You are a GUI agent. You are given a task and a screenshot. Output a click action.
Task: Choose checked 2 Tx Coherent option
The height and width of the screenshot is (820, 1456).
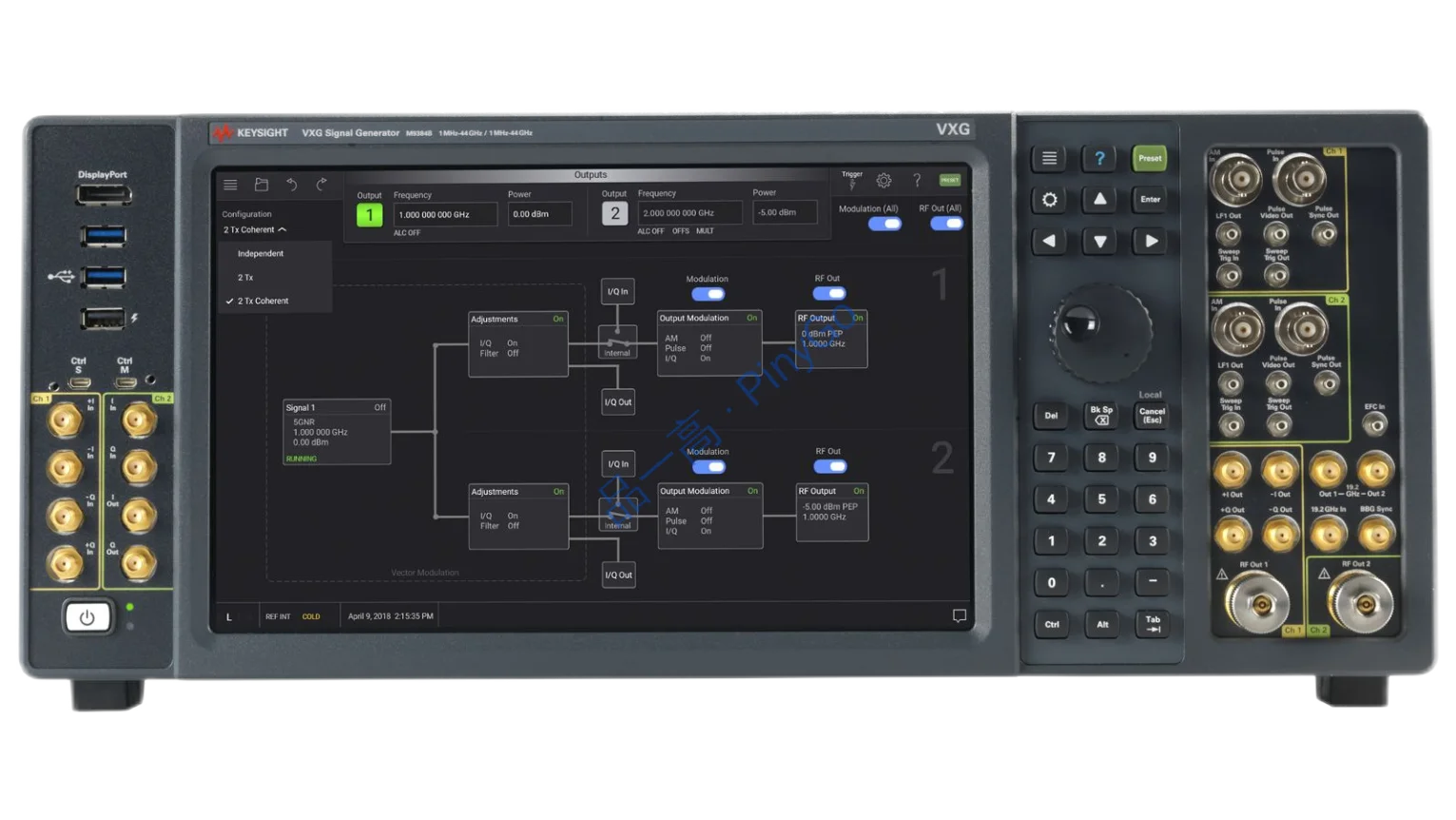click(x=276, y=301)
